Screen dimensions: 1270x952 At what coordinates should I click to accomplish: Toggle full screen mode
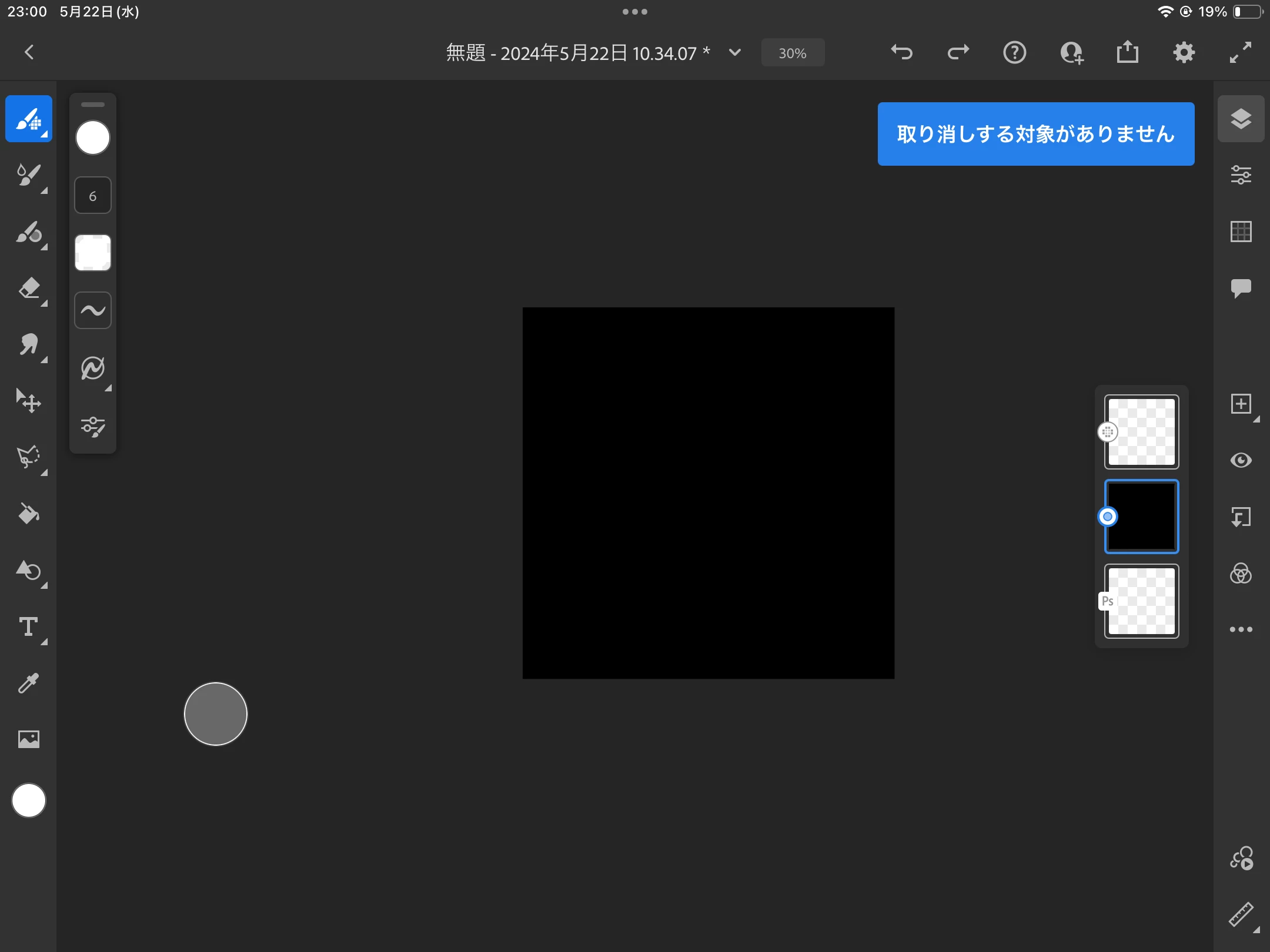1241,53
